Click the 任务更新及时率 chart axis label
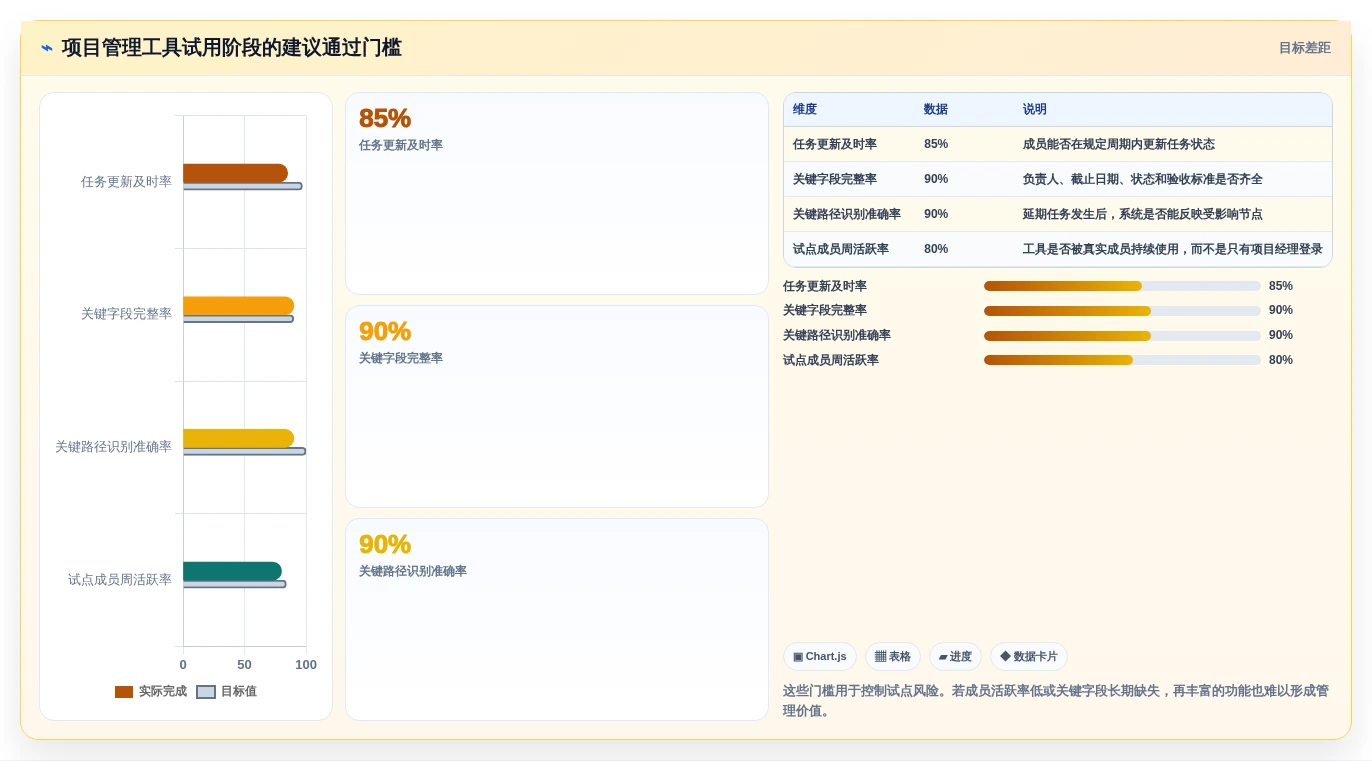Screen dimensions: 1372x761 click(126, 182)
